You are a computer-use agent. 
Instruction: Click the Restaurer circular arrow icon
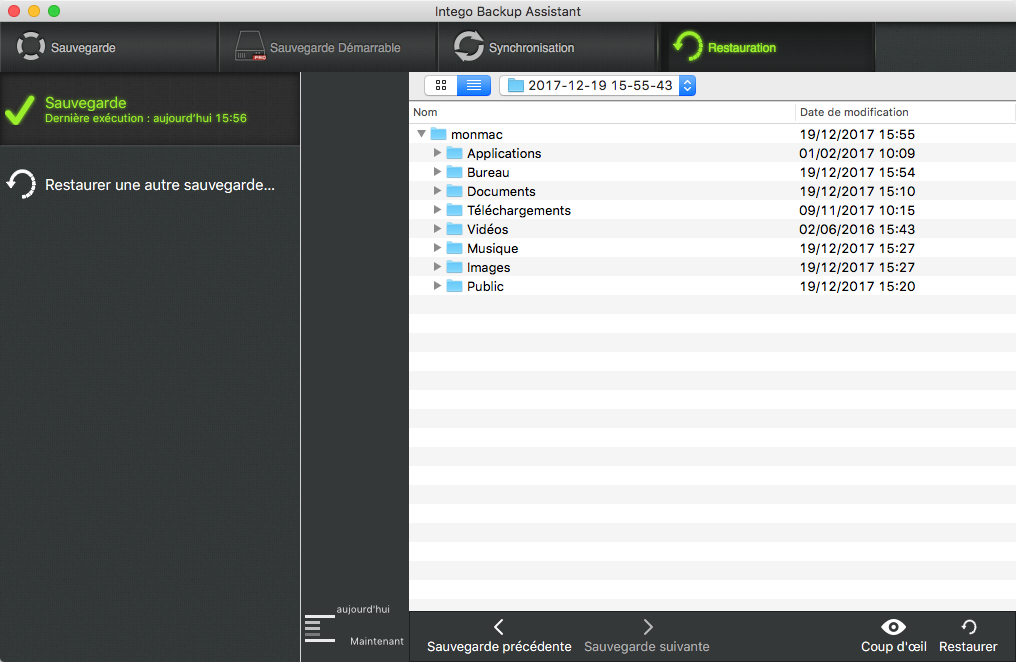969,626
